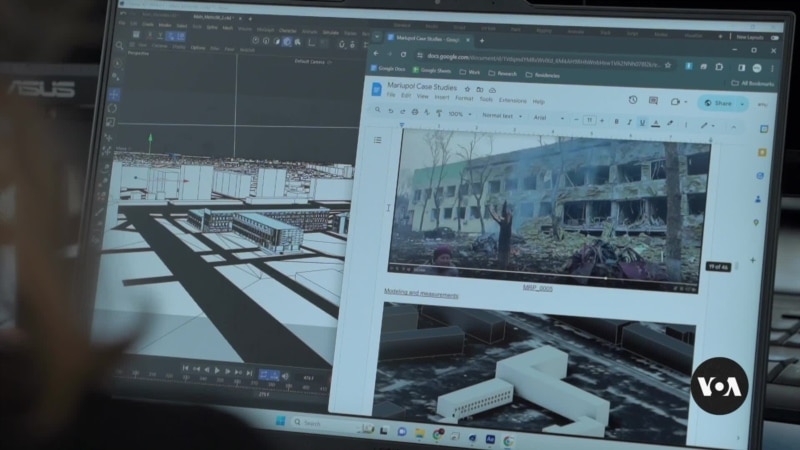Open the Extensions menu in Google Docs

(513, 100)
